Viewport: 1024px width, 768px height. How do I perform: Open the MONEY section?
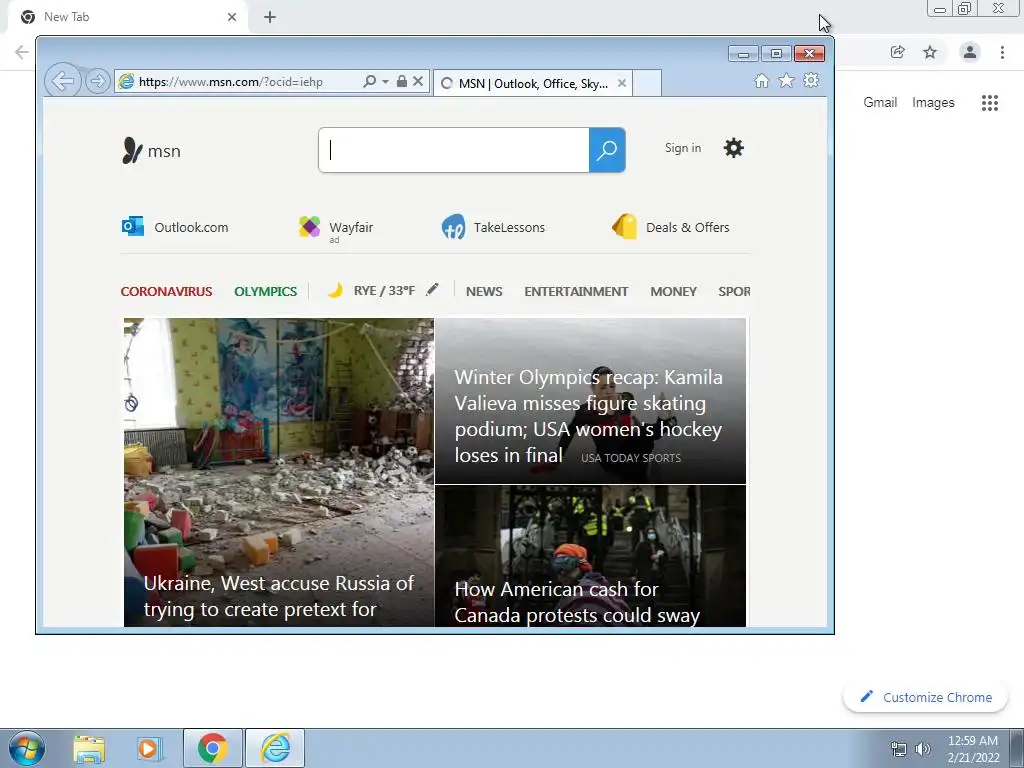point(673,291)
